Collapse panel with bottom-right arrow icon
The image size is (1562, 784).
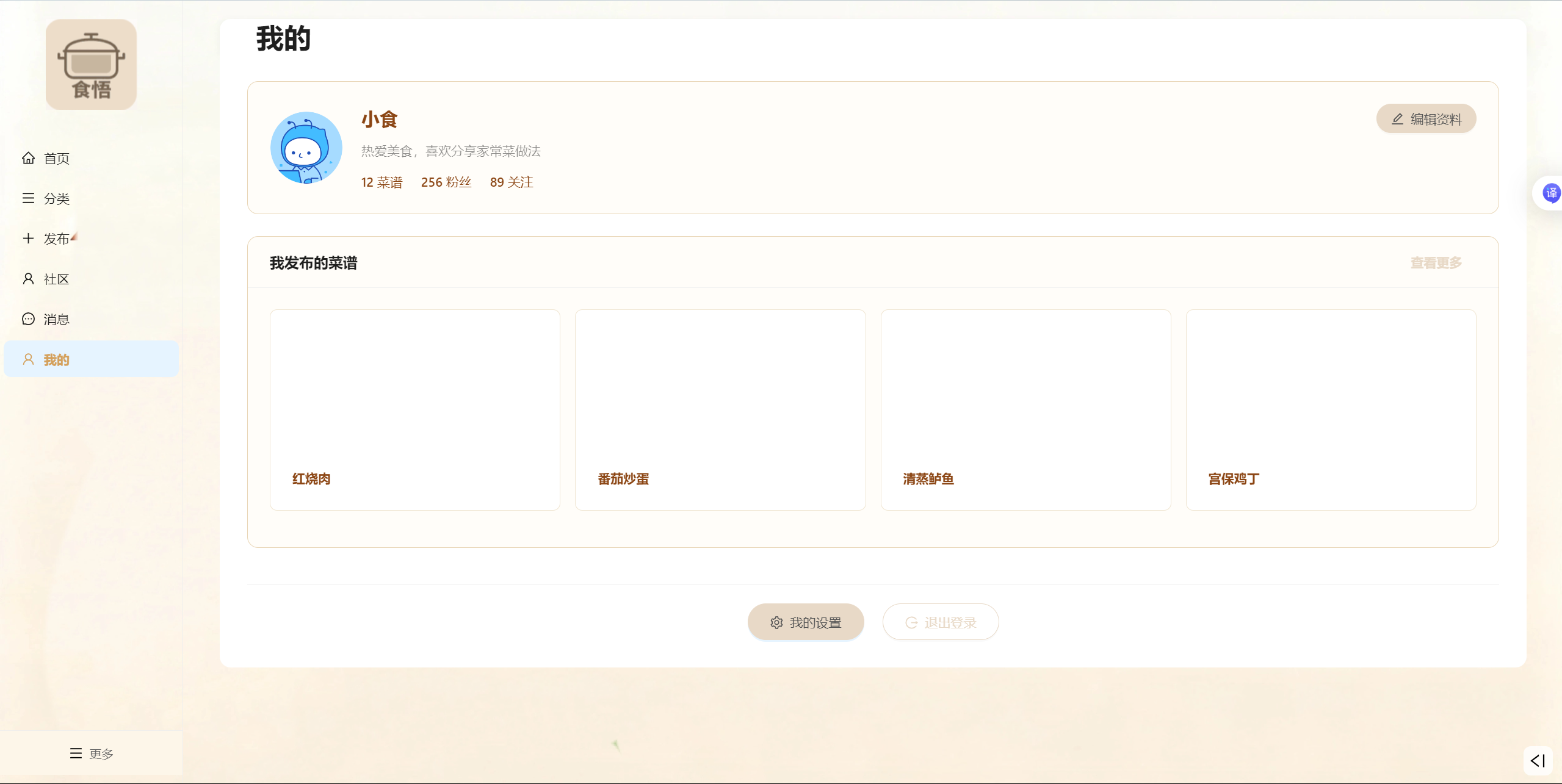pyautogui.click(x=1538, y=760)
